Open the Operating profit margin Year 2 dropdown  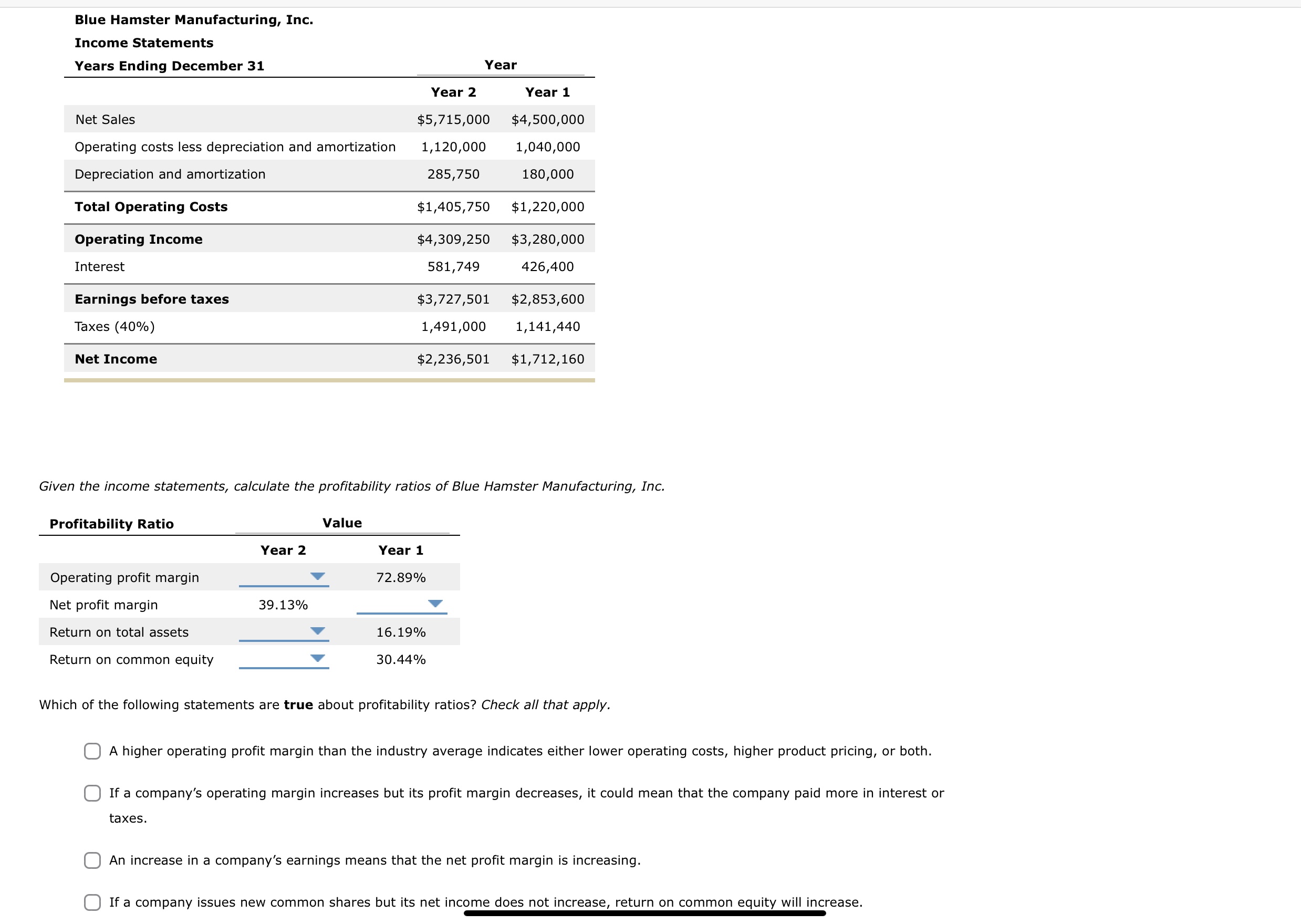[317, 576]
